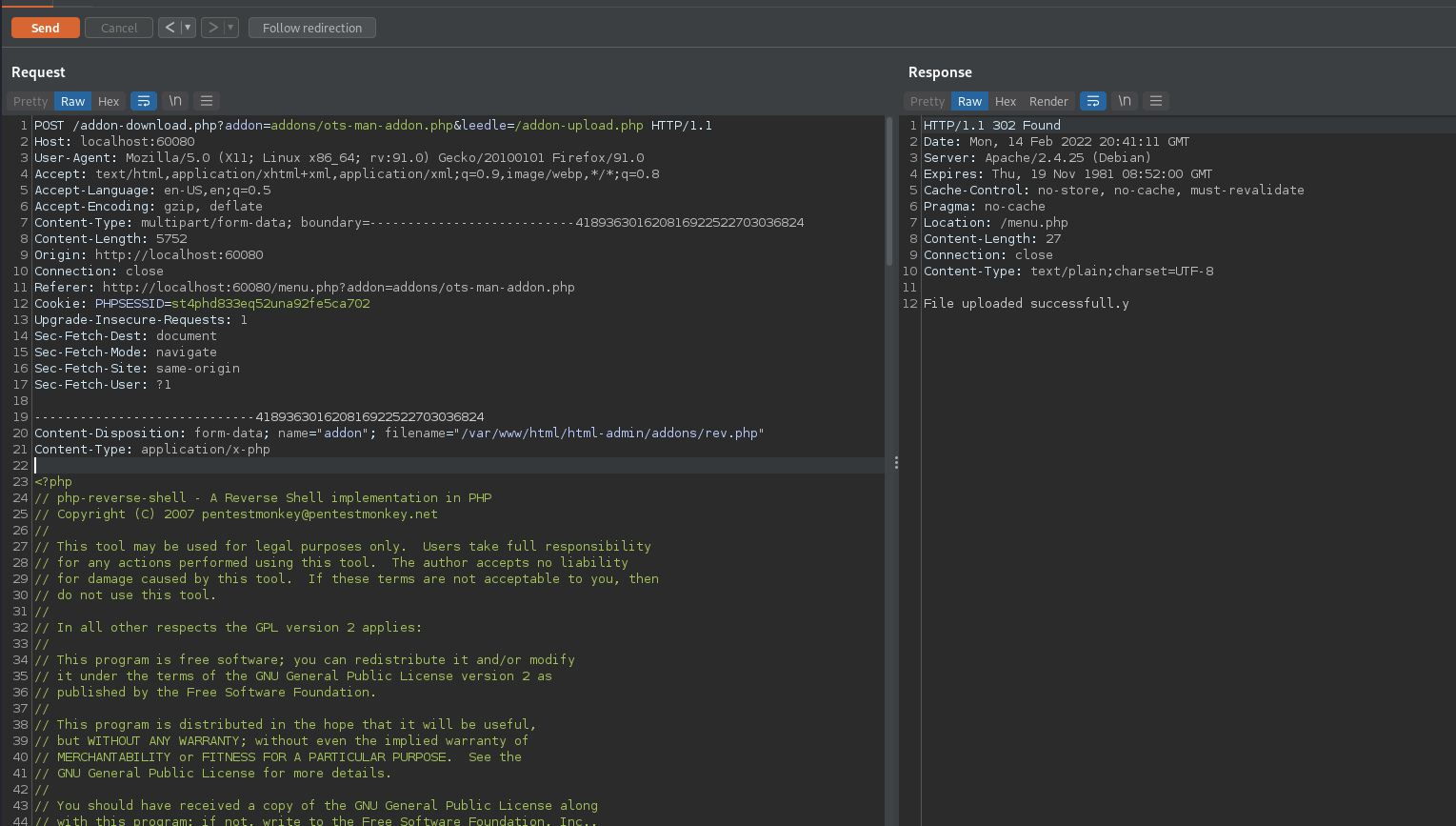
Task: Click the Request panel heading
Action: click(38, 72)
